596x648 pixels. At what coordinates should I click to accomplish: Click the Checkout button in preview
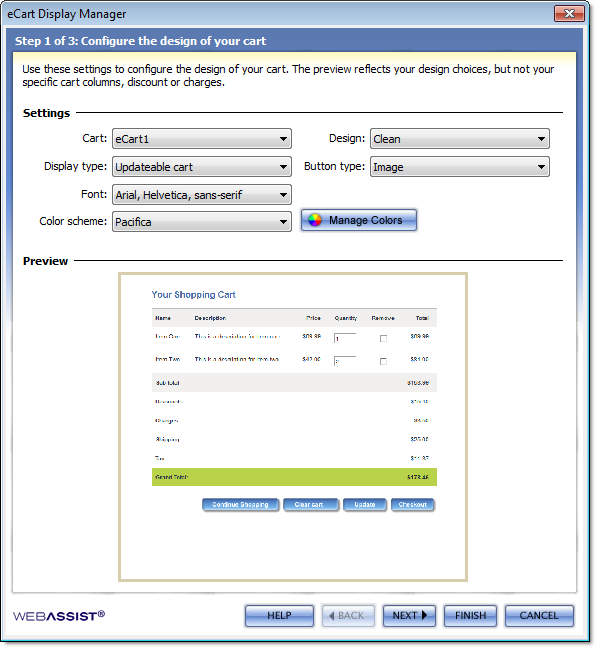point(412,505)
